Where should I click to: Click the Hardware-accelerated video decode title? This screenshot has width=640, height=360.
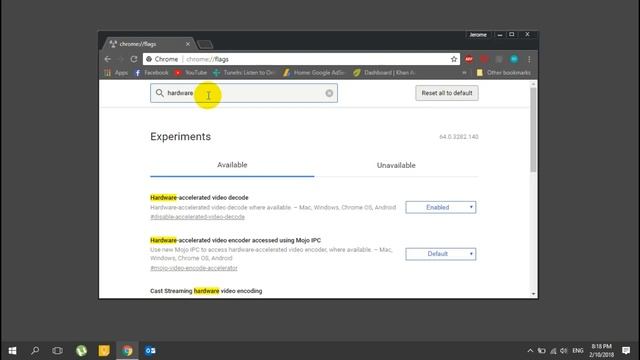pyautogui.click(x=199, y=198)
